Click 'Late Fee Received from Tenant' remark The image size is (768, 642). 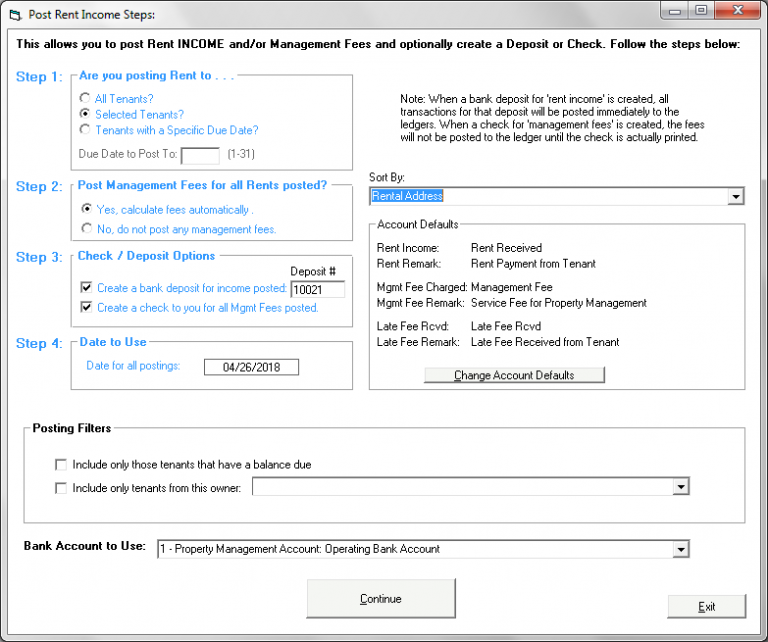click(545, 342)
